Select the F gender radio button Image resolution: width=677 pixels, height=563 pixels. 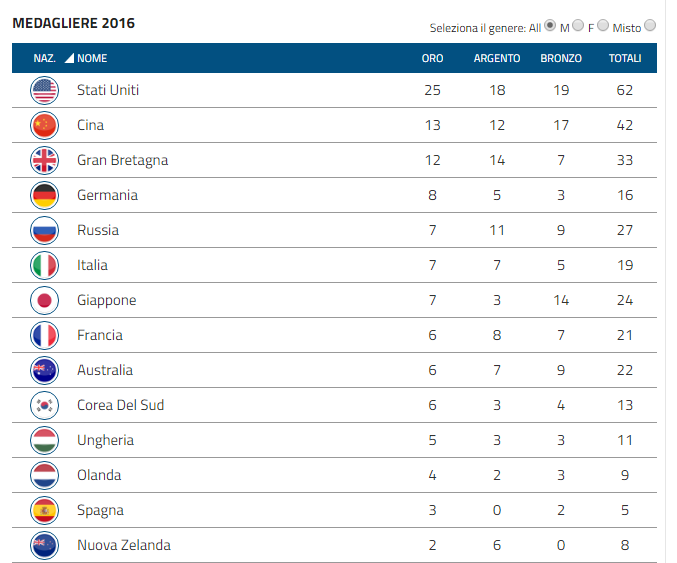[603, 25]
